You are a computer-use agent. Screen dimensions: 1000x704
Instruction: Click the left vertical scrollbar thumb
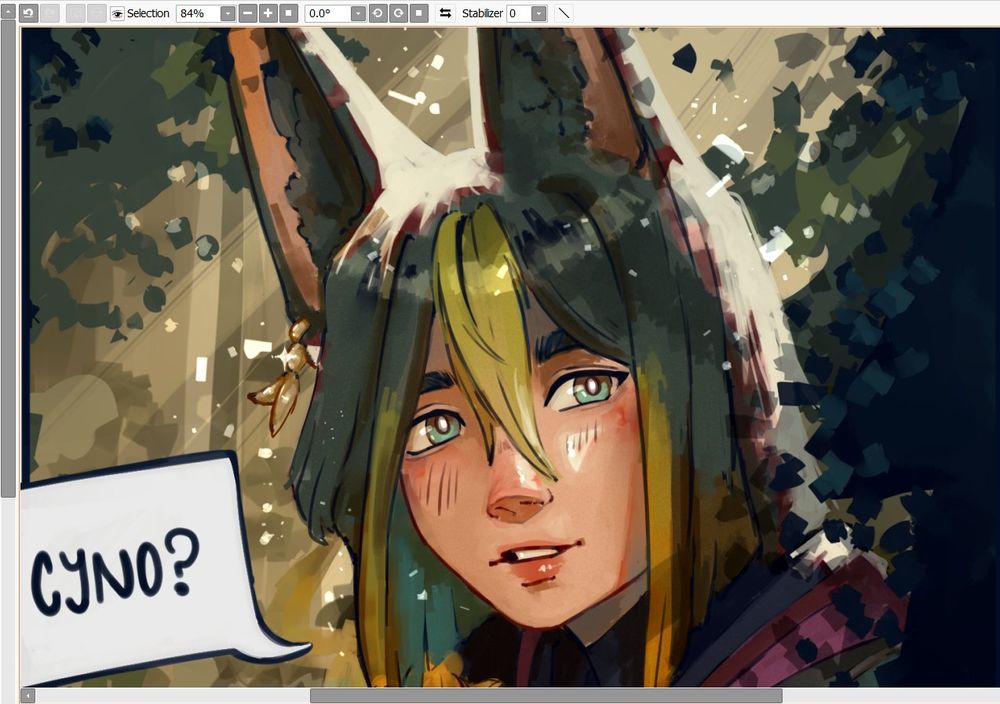point(8,259)
